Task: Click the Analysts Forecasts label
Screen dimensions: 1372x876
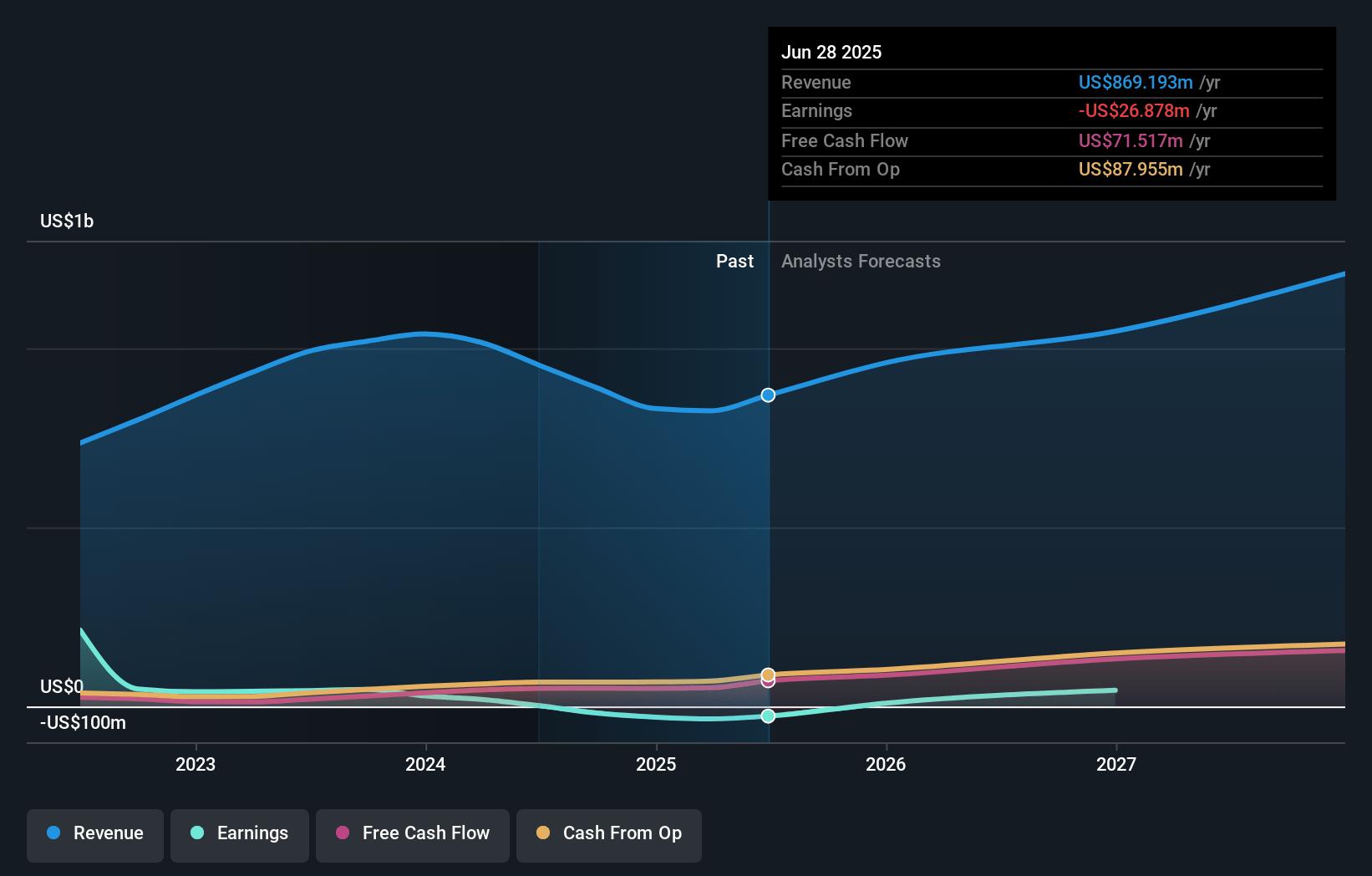Action: coord(861,261)
